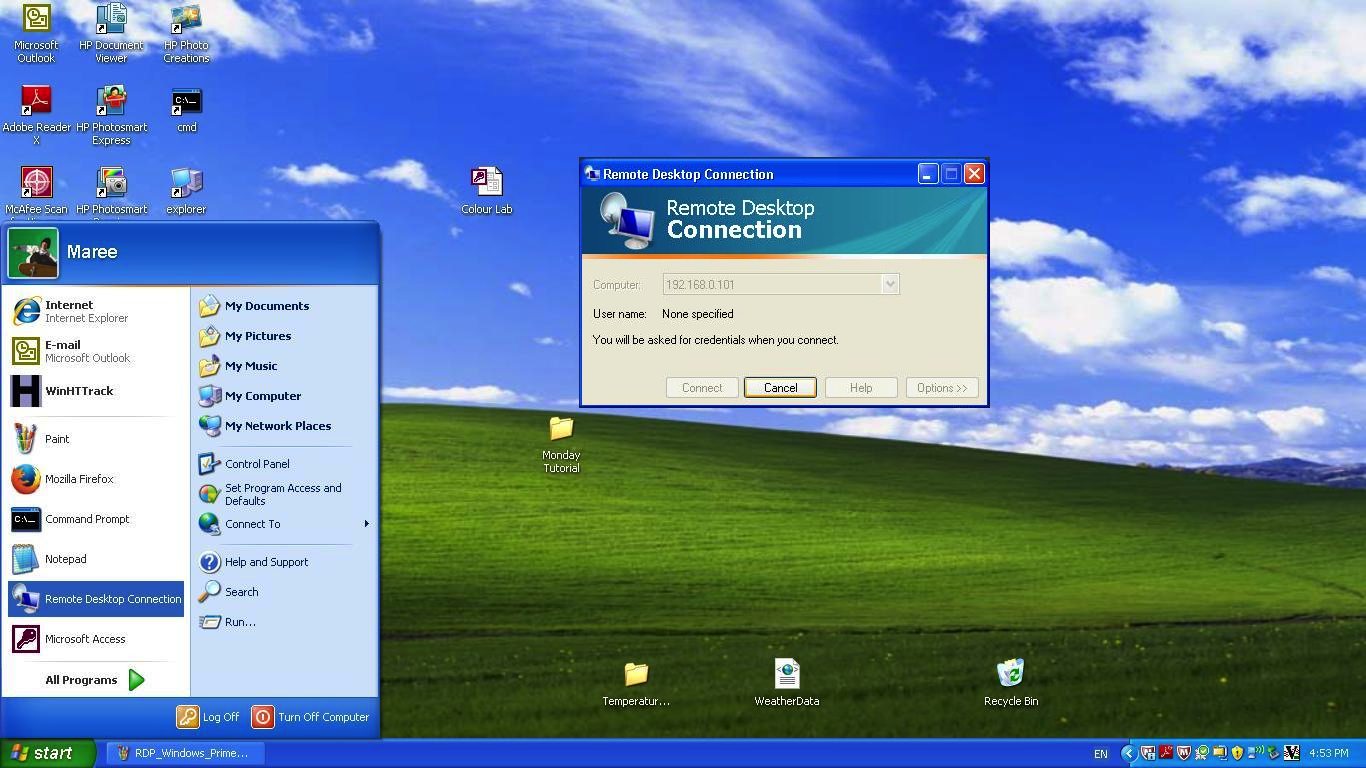This screenshot has width=1366, height=768.
Task: Select Control Panel in Start menu
Action: tap(257, 464)
